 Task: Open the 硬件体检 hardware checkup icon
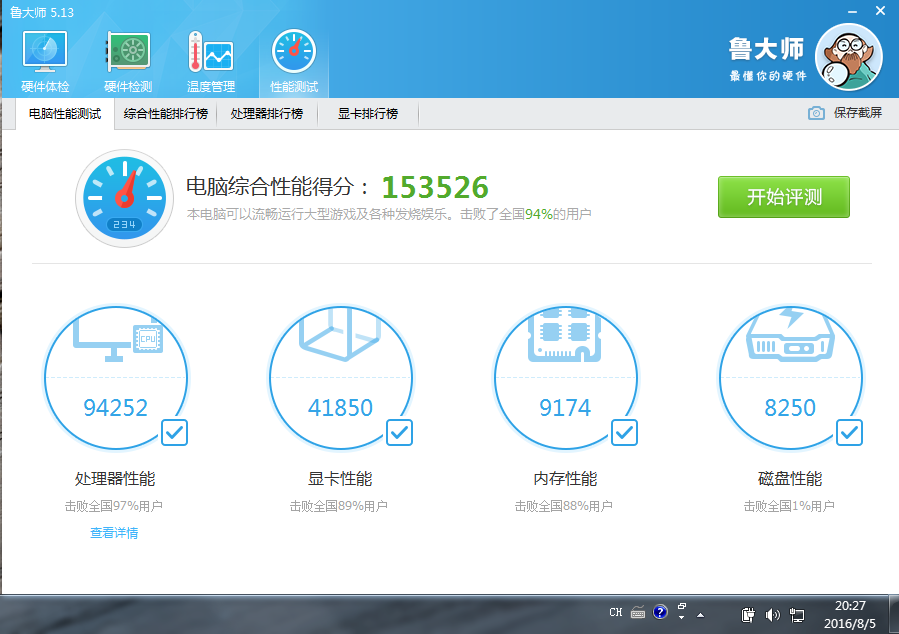45,61
